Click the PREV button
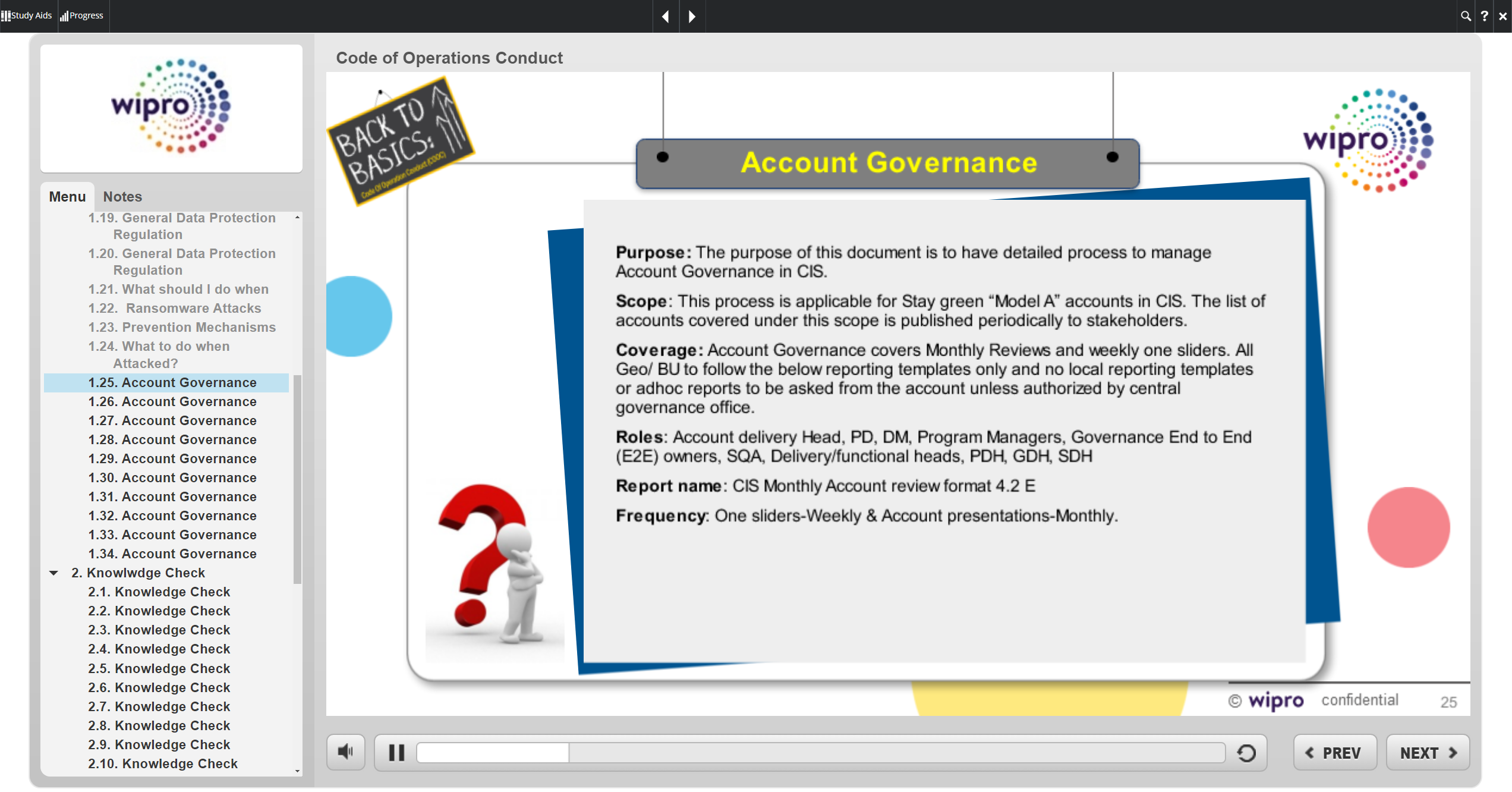Image resolution: width=1512 pixels, height=792 pixels. (x=1334, y=753)
